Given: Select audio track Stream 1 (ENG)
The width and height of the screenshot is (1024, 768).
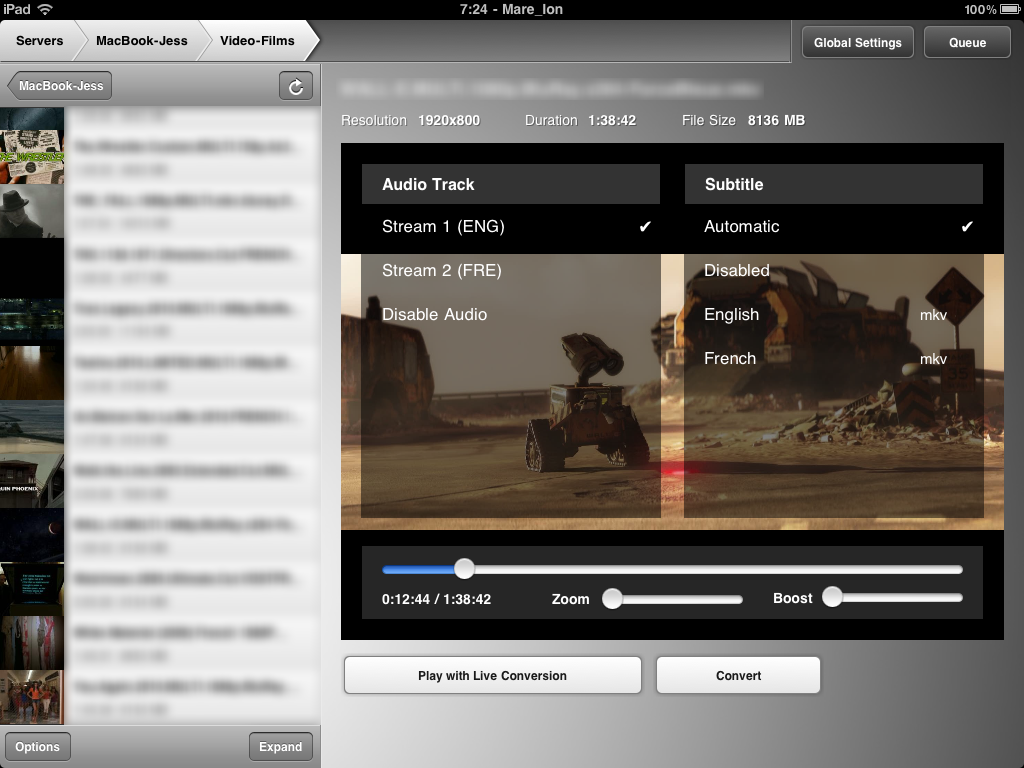Looking at the screenshot, I should [x=511, y=227].
